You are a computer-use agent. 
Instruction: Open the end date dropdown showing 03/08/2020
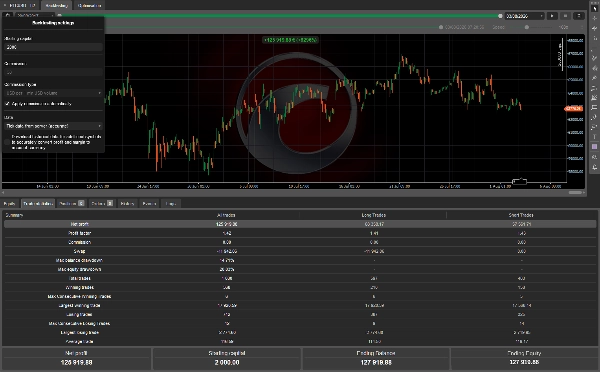click(524, 16)
